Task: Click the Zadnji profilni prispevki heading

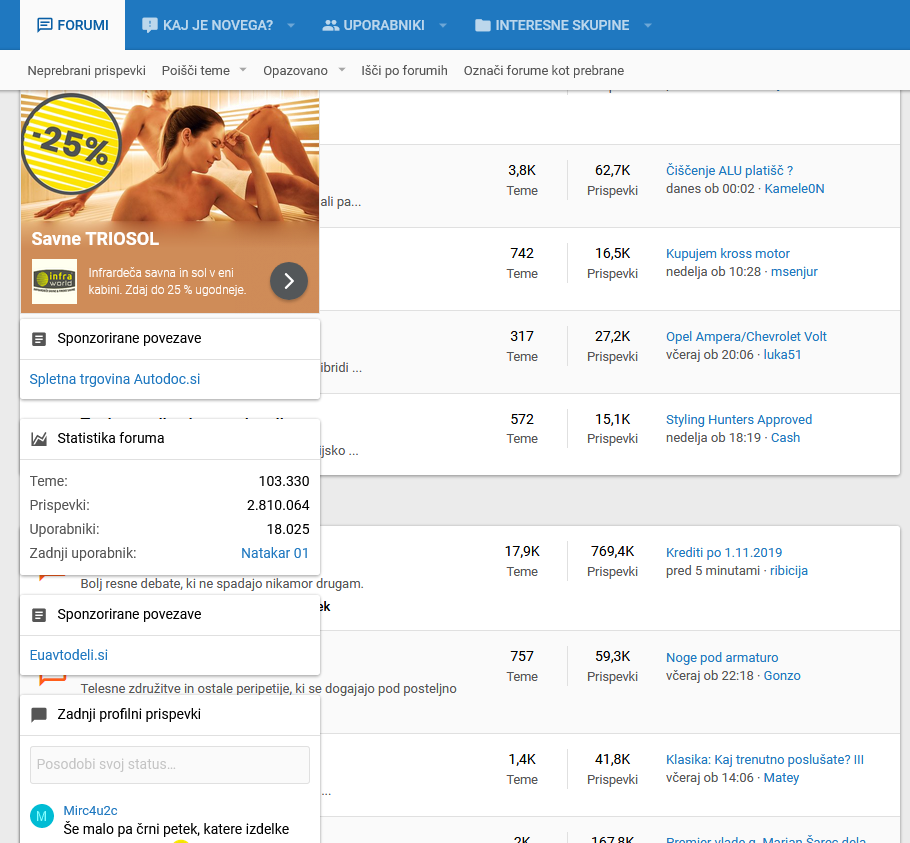Action: (x=129, y=714)
